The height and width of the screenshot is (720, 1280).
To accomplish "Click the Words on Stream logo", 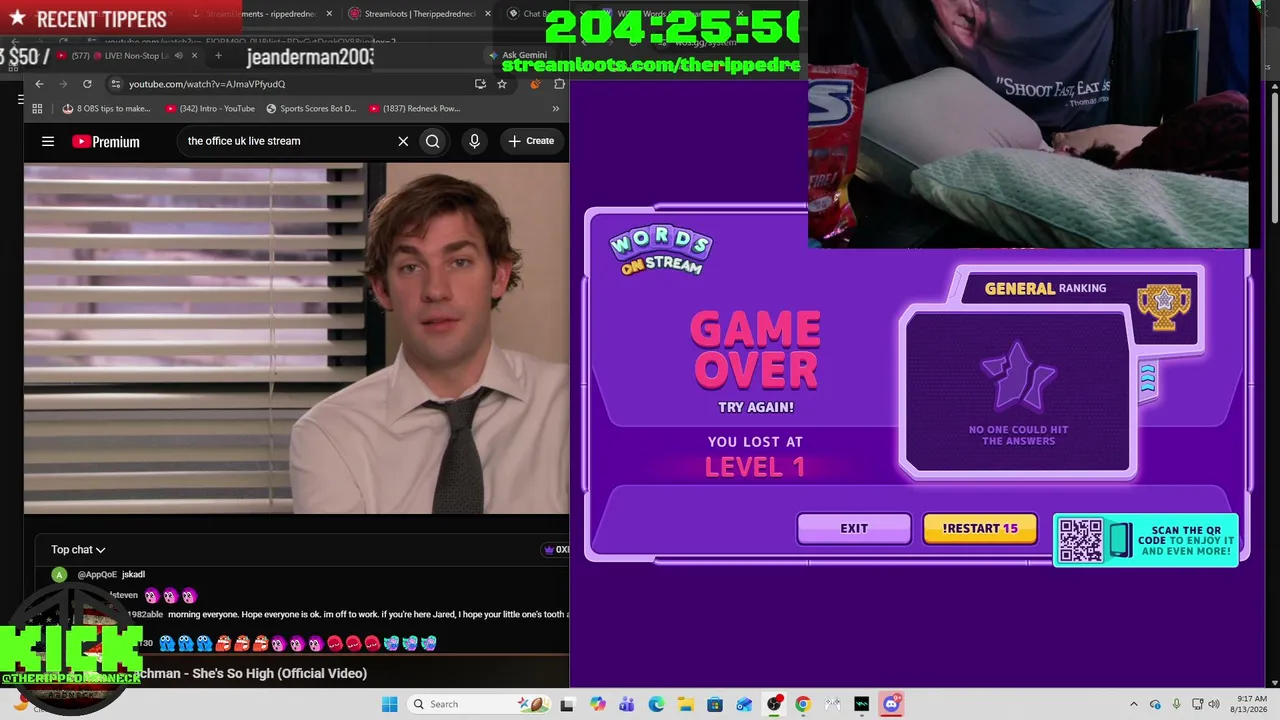I will [x=661, y=251].
